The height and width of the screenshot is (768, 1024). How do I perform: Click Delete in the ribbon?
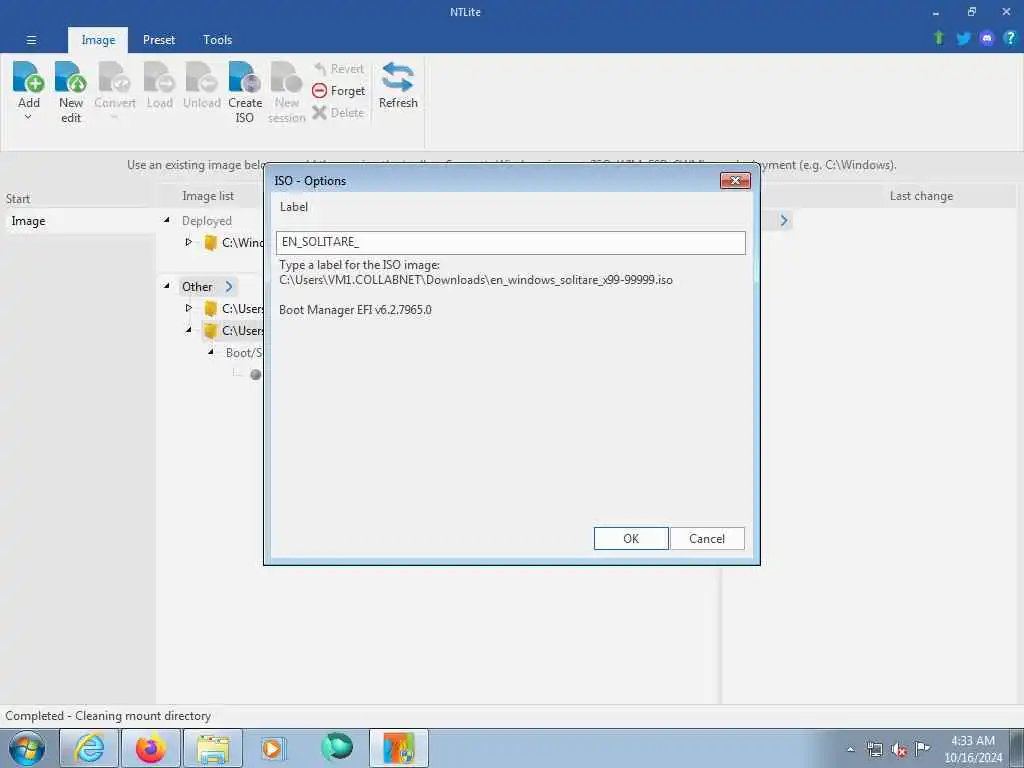pyautogui.click(x=338, y=112)
